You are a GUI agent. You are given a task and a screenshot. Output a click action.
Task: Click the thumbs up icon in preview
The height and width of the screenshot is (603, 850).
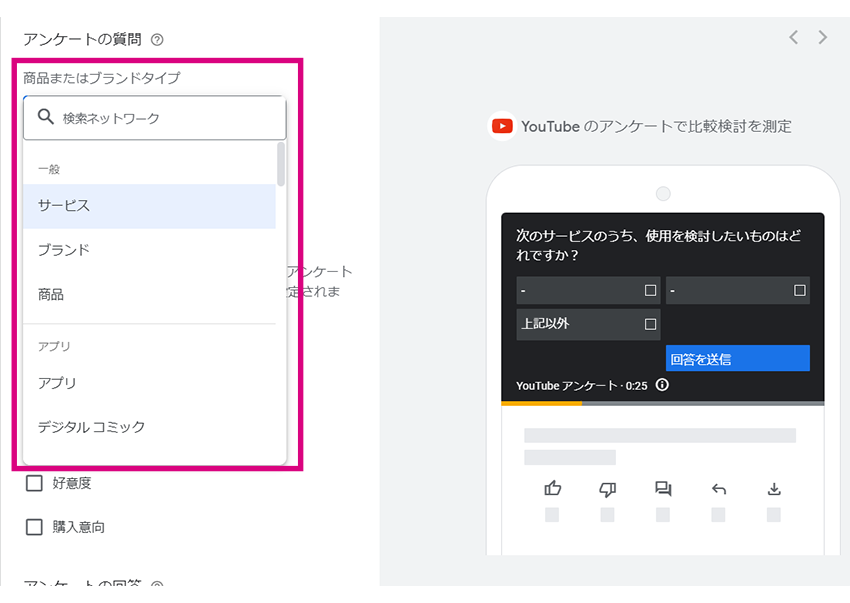552,489
